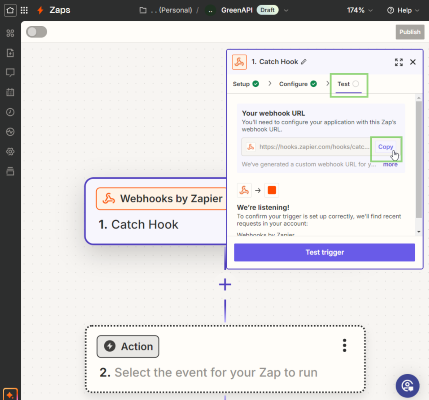Screen dimensions: 429x400
Task: Open the apps grid menu icon
Action: click(x=24, y=10)
